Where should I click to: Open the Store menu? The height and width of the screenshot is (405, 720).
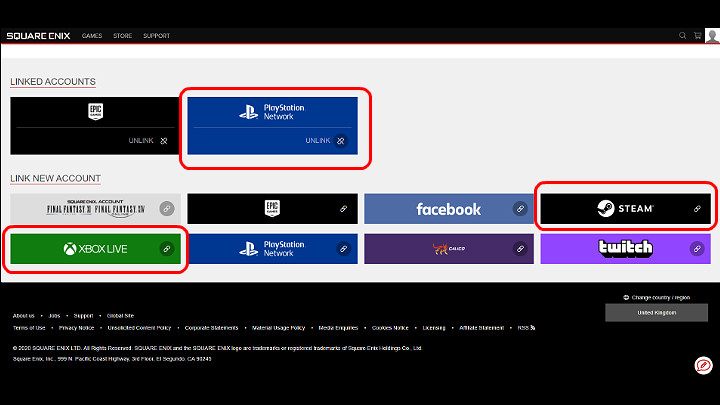122,36
